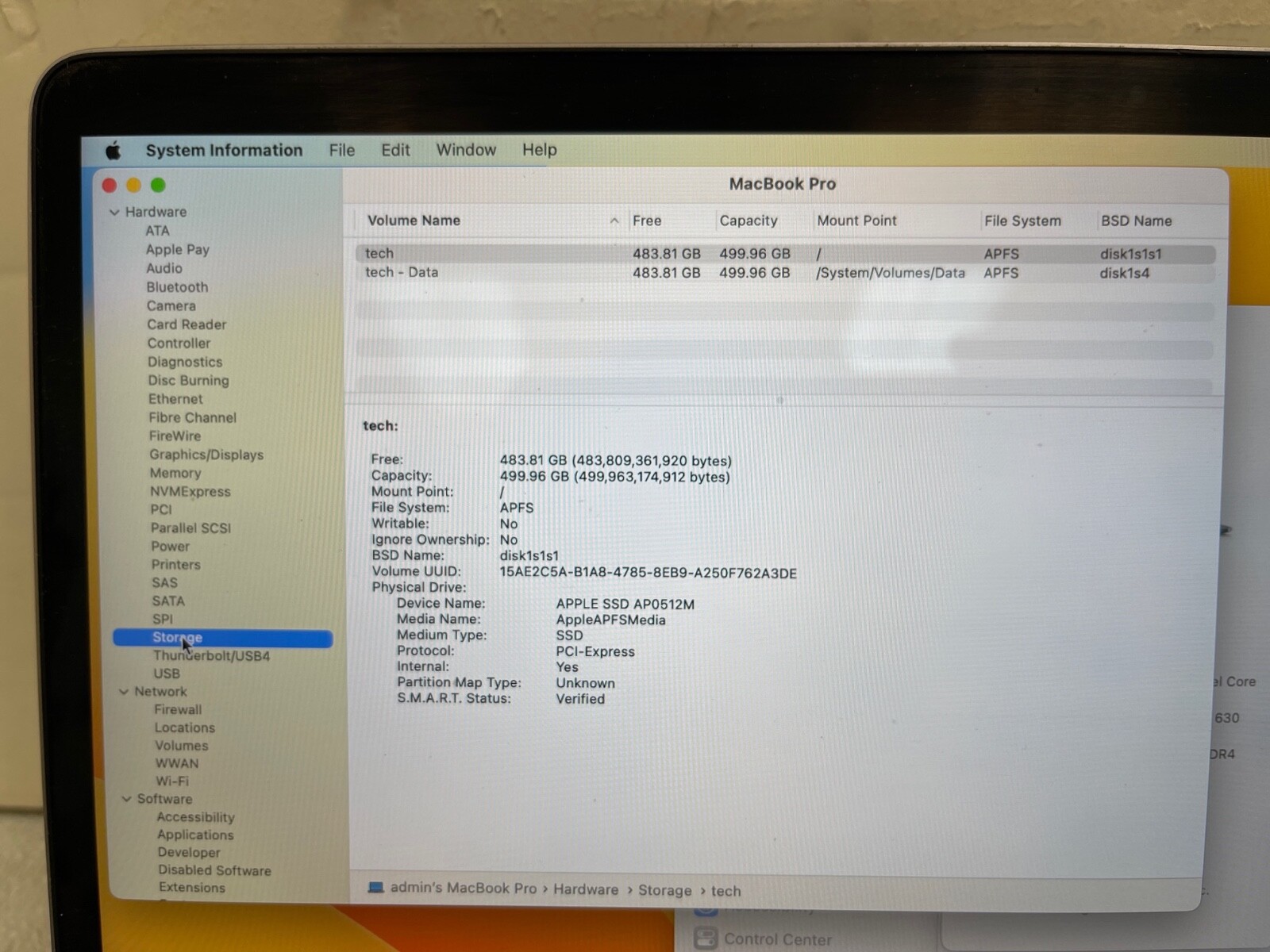Select Diagnostics in the sidebar
Screen dimensions: 1270x952
pyautogui.click(x=185, y=362)
